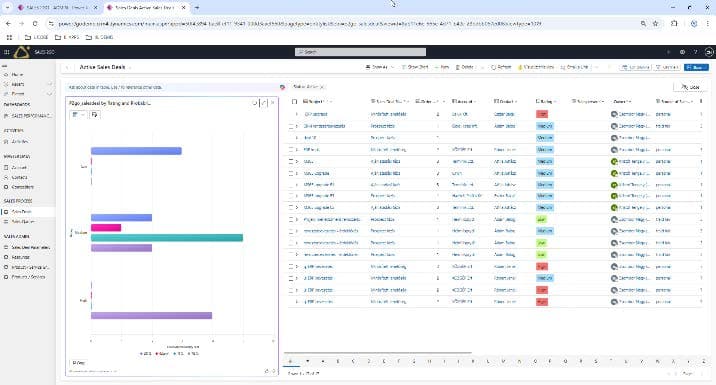Select All in the alphabet jump bar
The width and height of the screenshot is (716, 385).
pyautogui.click(x=290, y=361)
